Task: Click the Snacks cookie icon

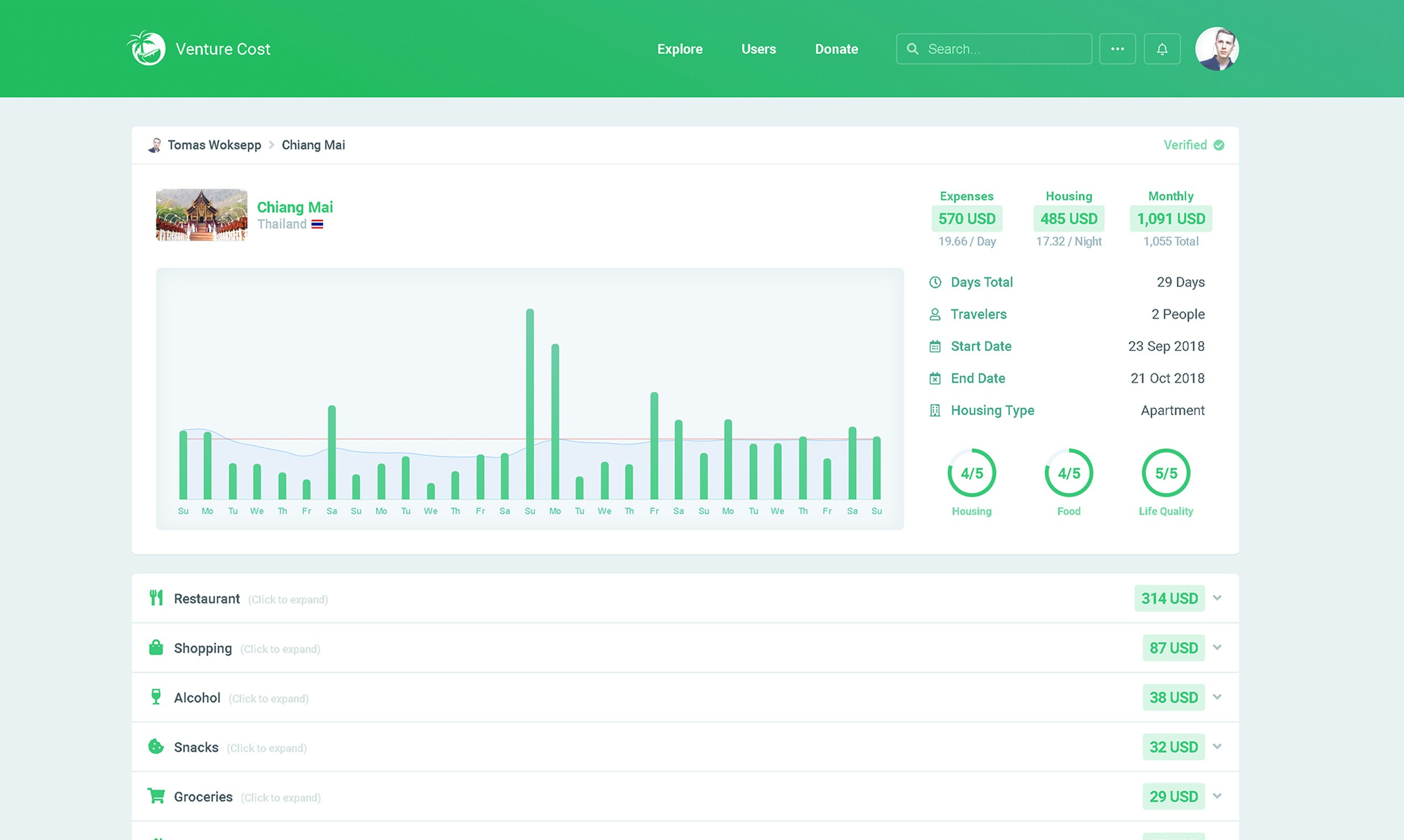Action: 157,746
